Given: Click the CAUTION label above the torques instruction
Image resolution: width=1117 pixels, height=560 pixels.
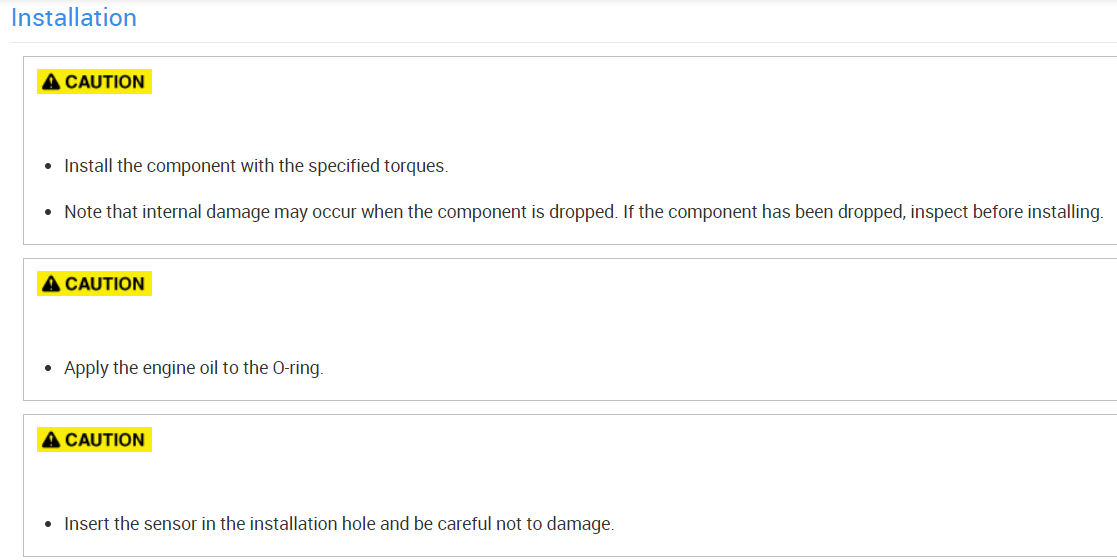Looking at the screenshot, I should (x=105, y=82).
